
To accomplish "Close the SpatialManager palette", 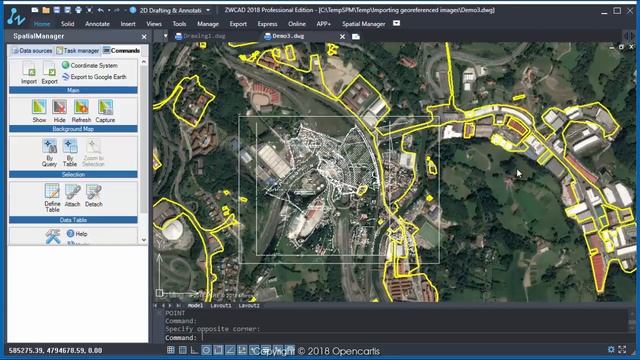I will coord(144,37).
